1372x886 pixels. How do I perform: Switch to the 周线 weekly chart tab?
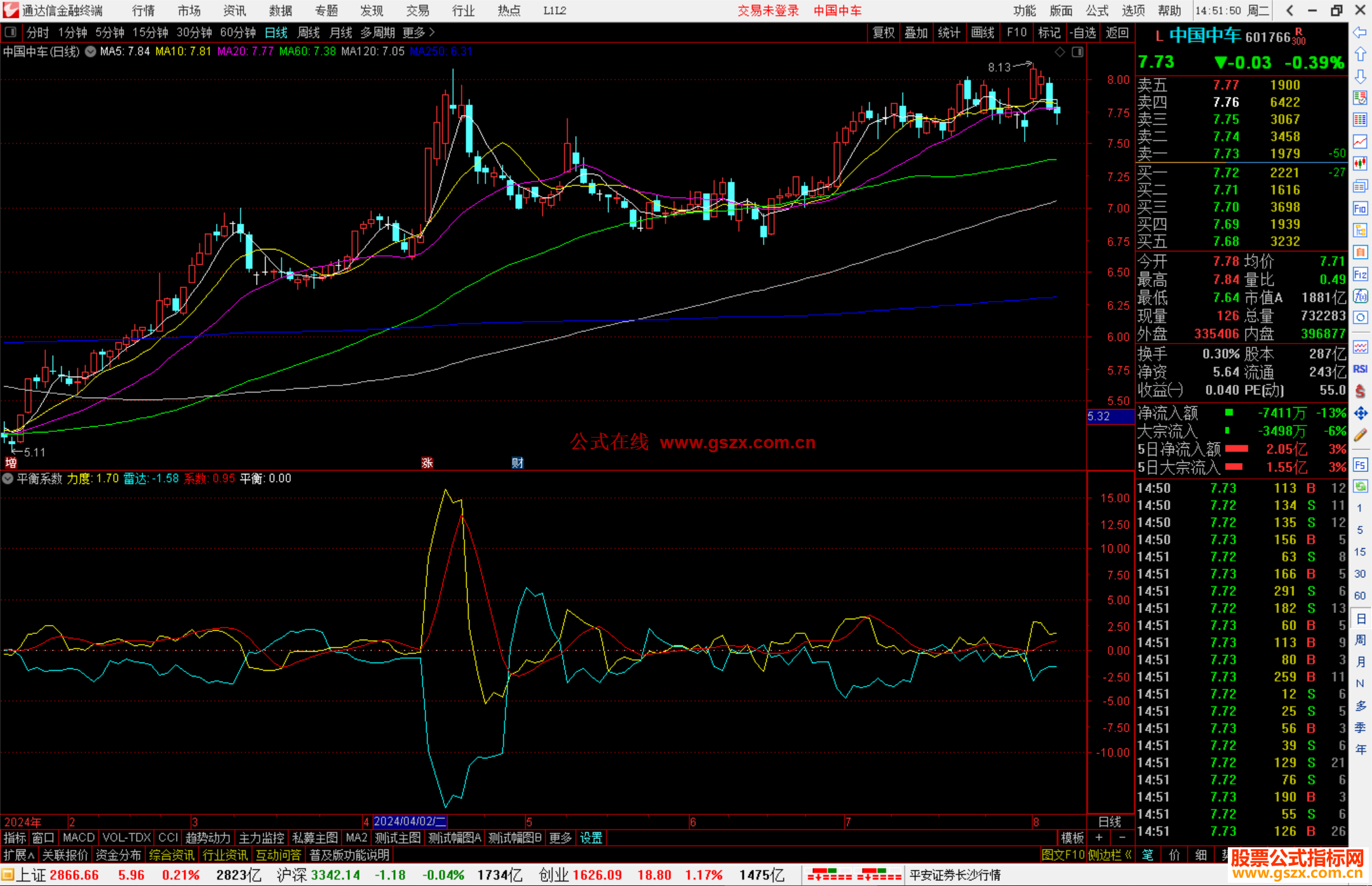click(x=309, y=32)
